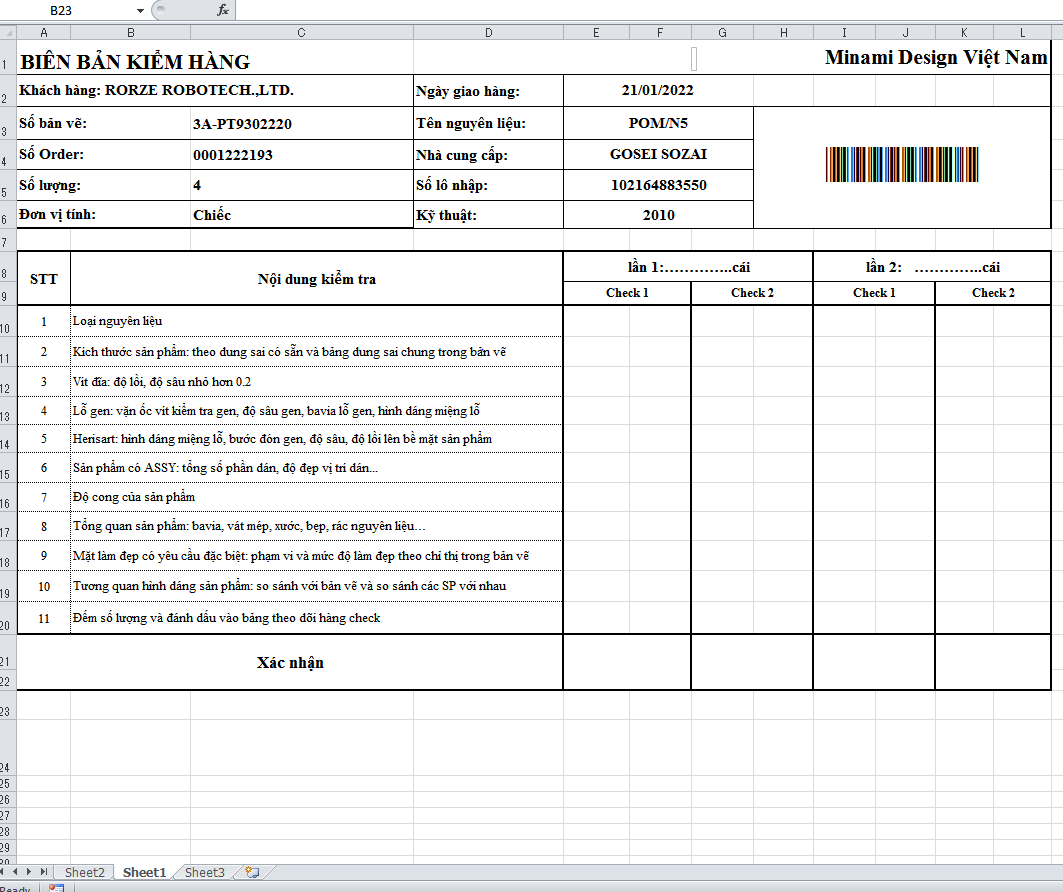Click the 'Check 1' cell under lần 1
Viewport: 1063px width, 892px height.
[627, 293]
